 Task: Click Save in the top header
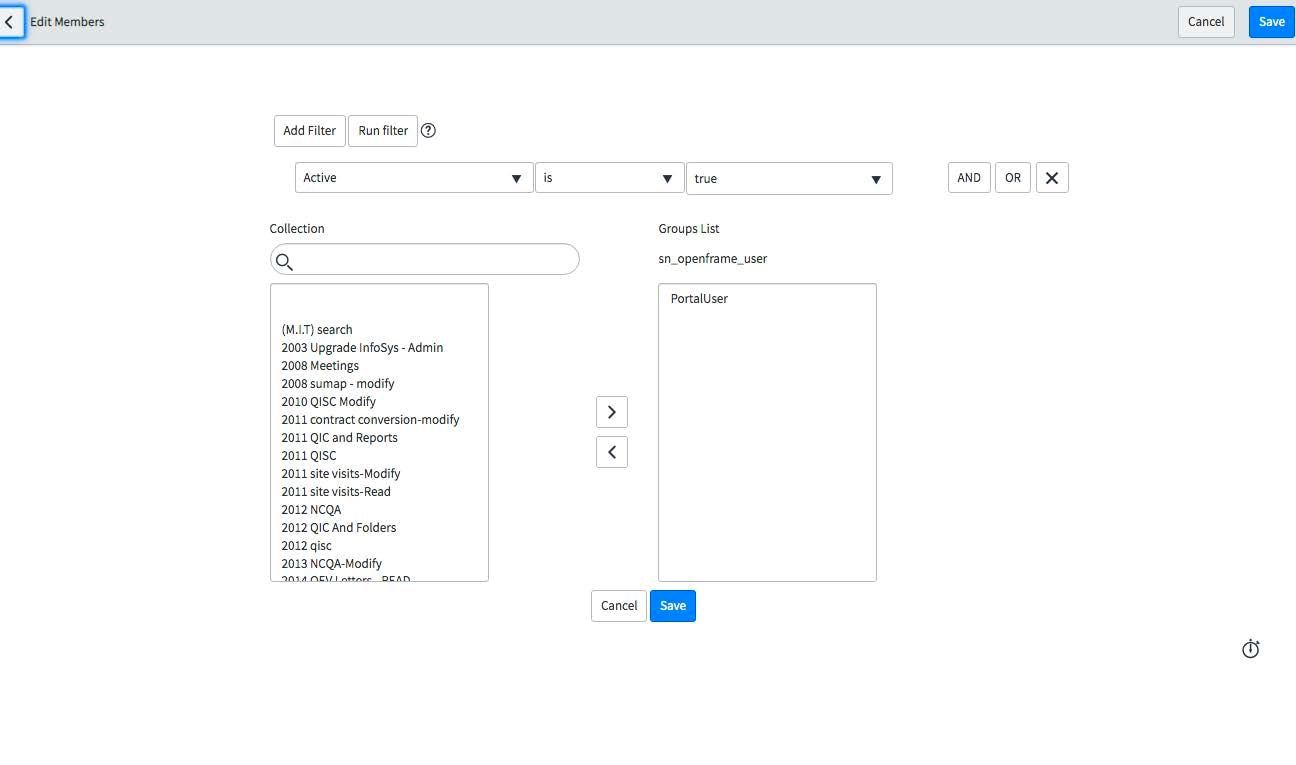[x=1271, y=22]
